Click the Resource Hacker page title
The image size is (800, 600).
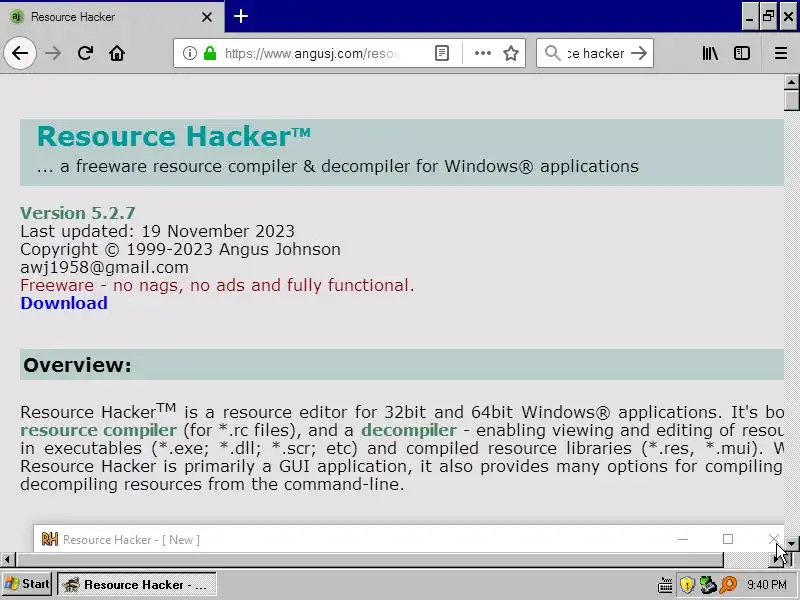pyautogui.click(x=173, y=136)
